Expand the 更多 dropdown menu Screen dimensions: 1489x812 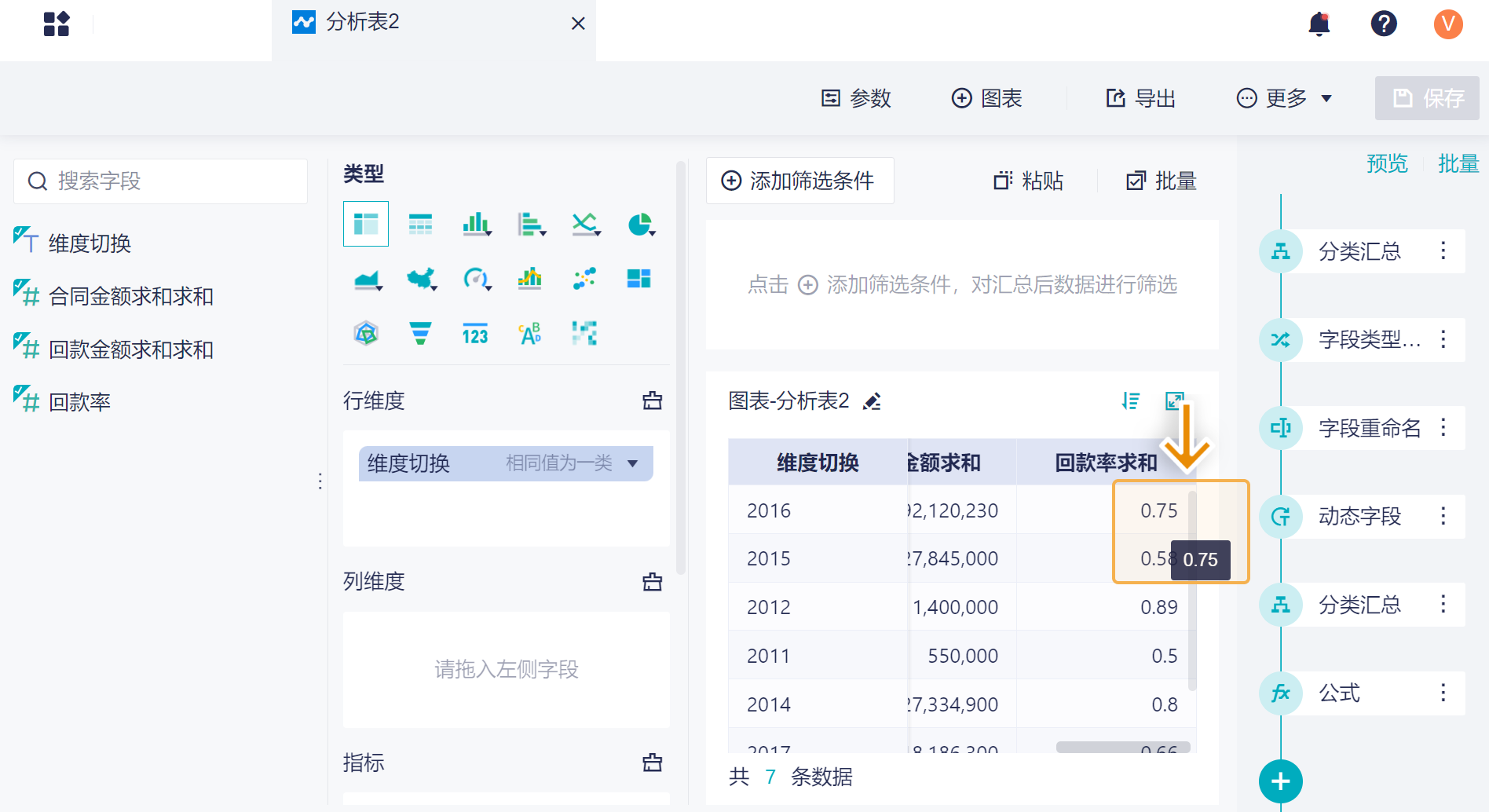[1284, 98]
